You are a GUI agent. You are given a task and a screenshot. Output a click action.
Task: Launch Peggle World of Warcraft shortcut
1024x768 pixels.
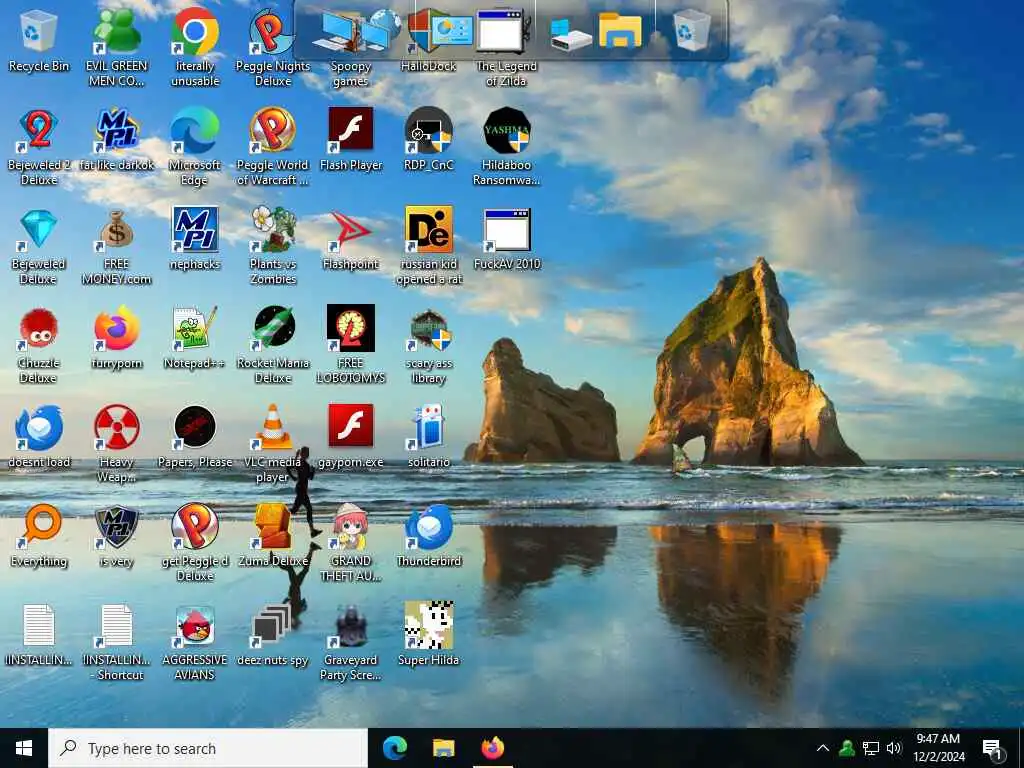(x=273, y=146)
